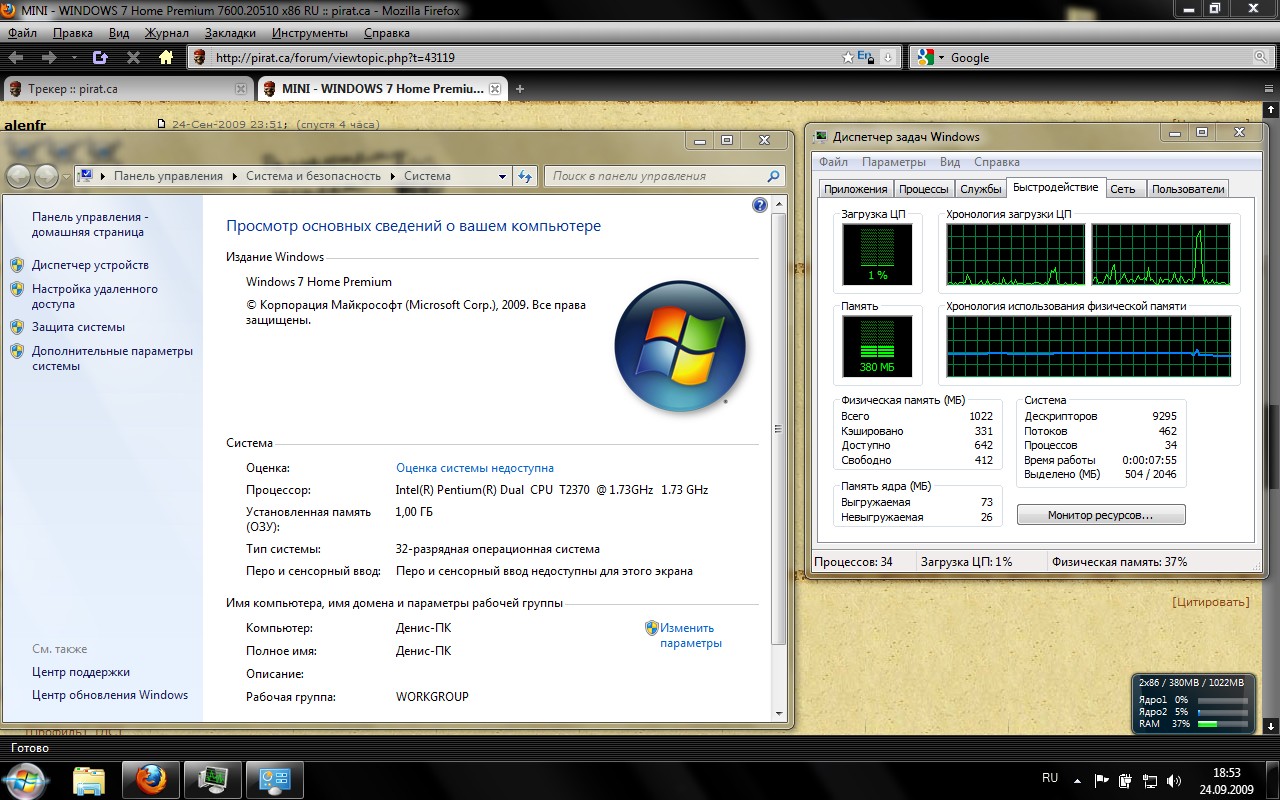Close the Трекер :: pirat.ca tab
The image size is (1280, 800).
(x=240, y=89)
